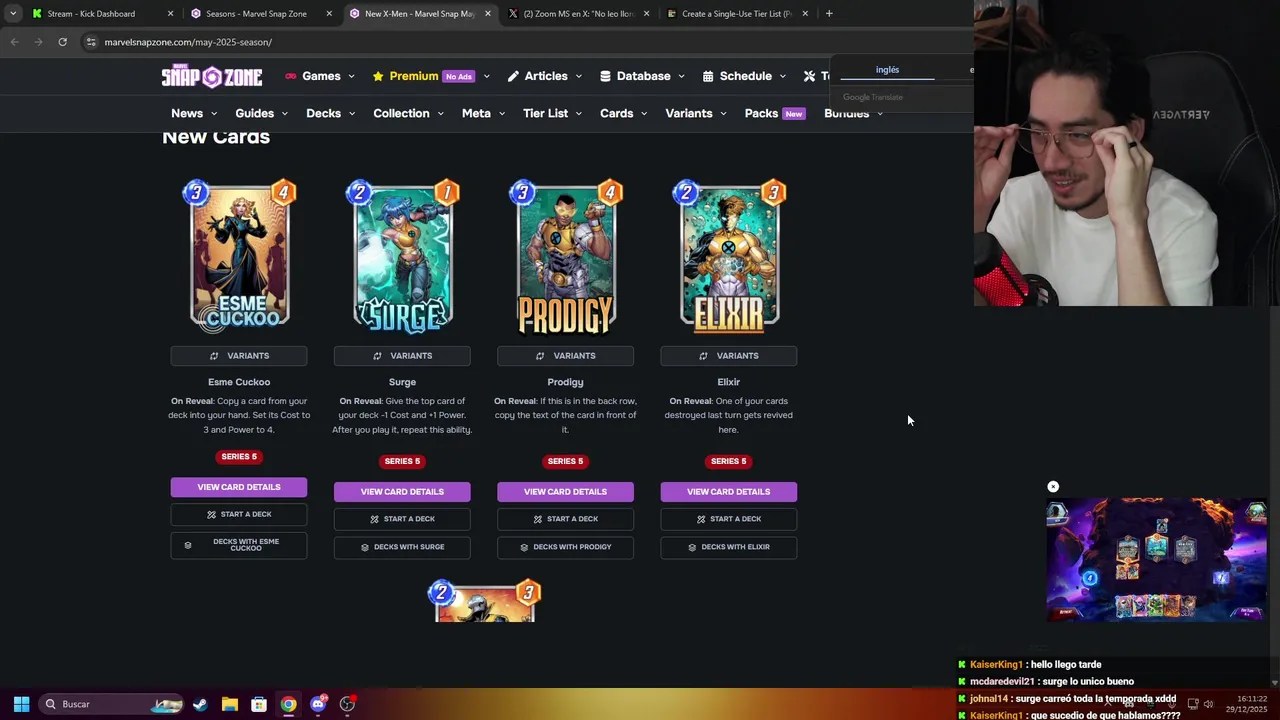Open File Explorer from the taskbar
This screenshot has width=1280, height=720.
coord(229,704)
